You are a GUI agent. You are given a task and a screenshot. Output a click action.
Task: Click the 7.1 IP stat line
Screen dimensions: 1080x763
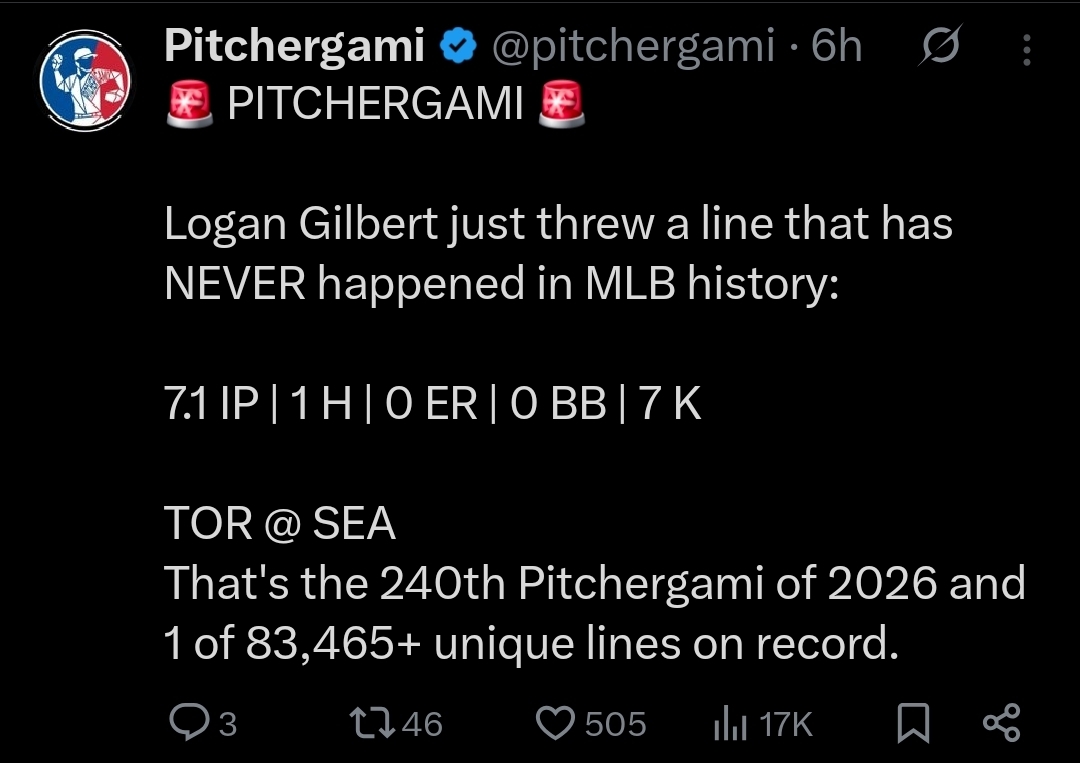pos(433,404)
